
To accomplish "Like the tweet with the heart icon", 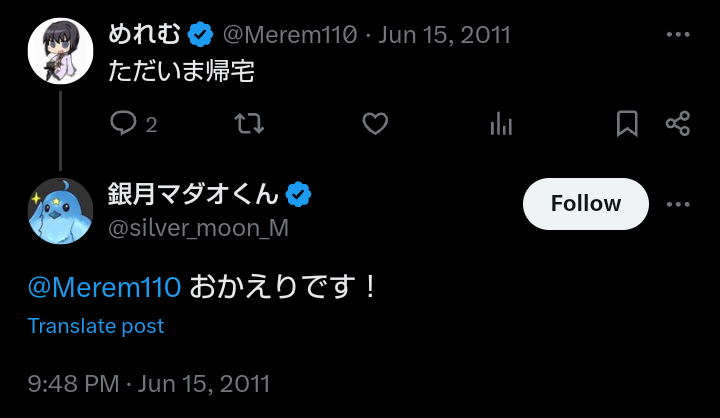I will coord(375,124).
